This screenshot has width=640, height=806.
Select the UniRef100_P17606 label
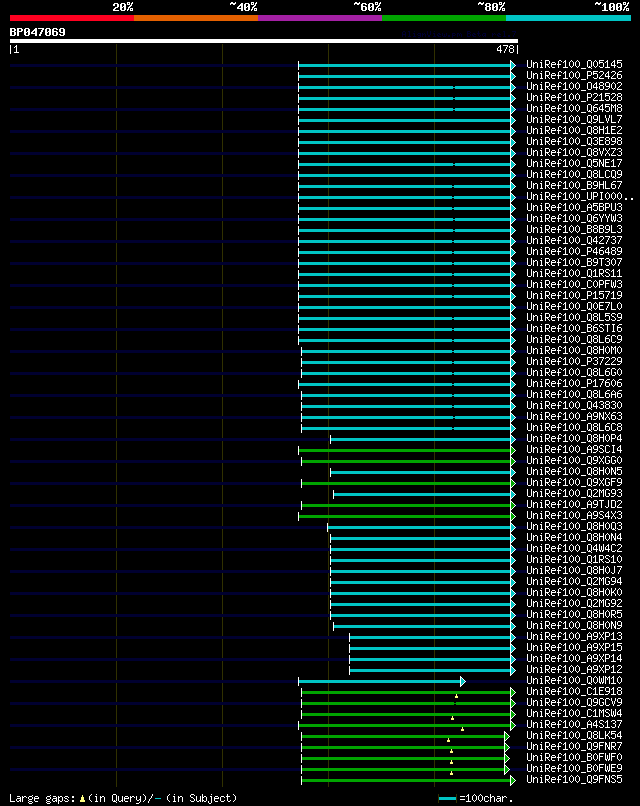click(x=574, y=383)
